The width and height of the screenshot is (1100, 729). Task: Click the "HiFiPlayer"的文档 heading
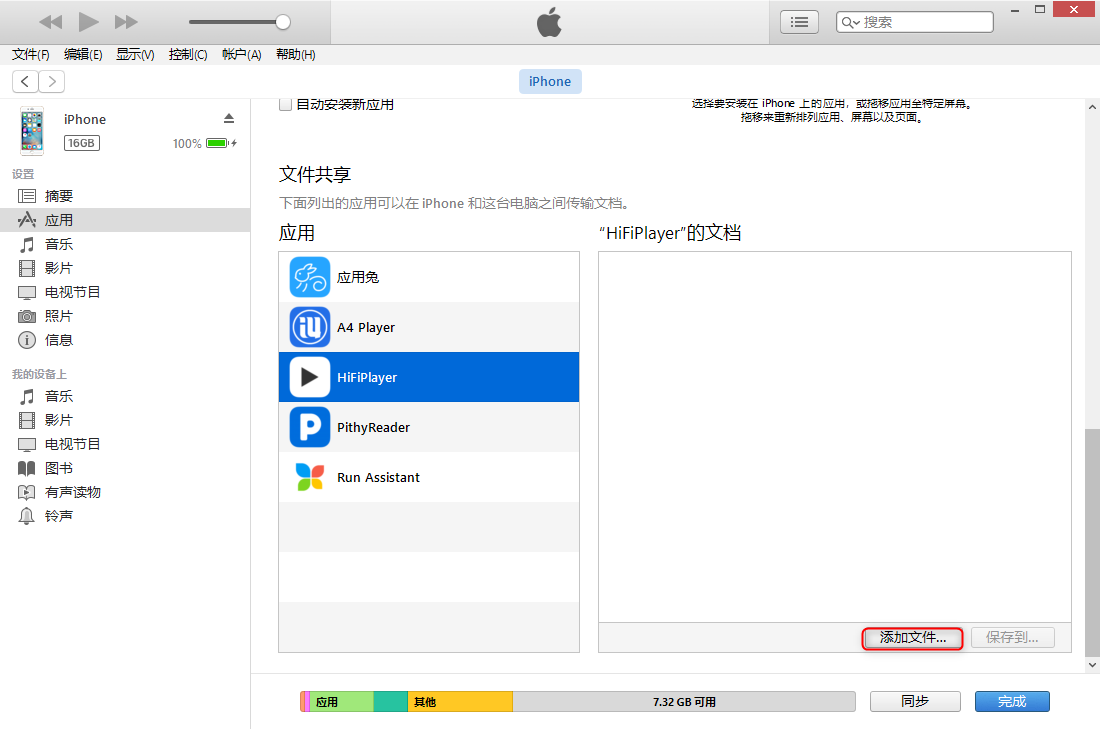click(670, 233)
